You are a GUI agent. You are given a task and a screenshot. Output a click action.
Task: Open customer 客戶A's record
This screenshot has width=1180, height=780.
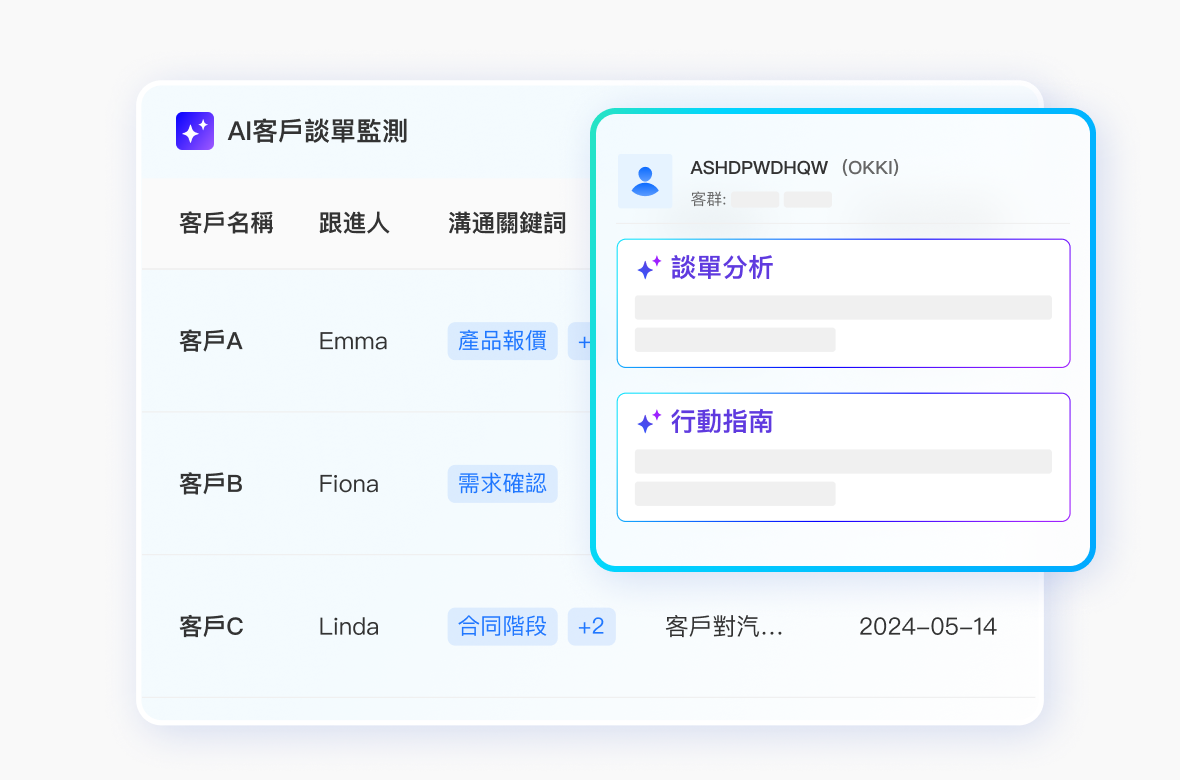(210, 341)
